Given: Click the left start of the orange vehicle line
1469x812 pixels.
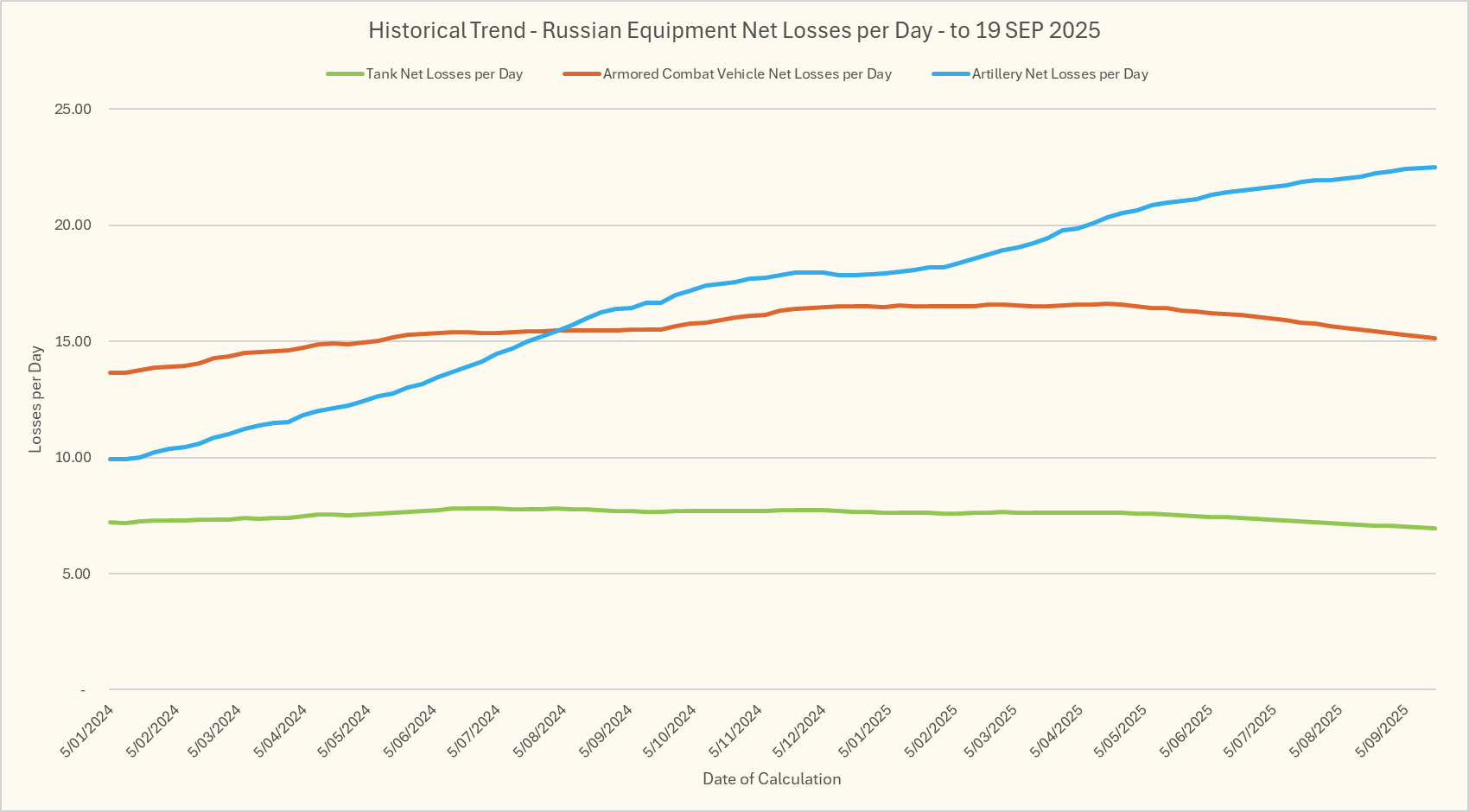Looking at the screenshot, I should [111, 372].
